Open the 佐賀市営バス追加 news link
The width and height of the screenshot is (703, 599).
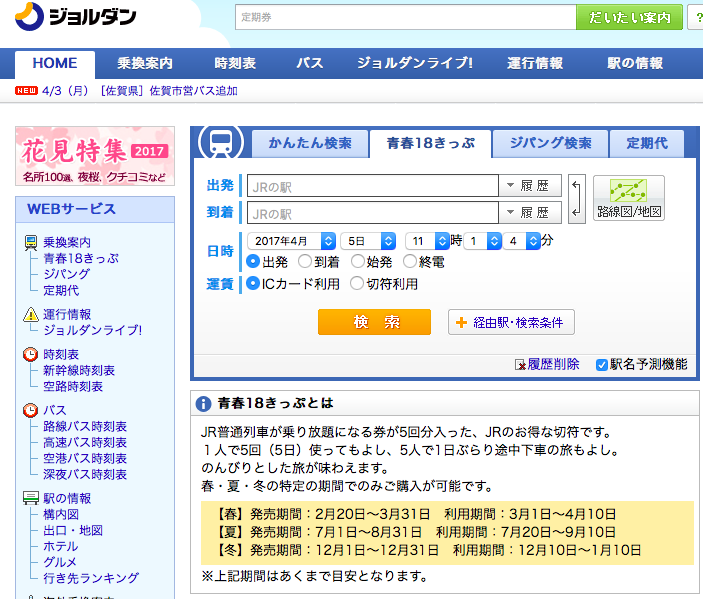point(193,91)
